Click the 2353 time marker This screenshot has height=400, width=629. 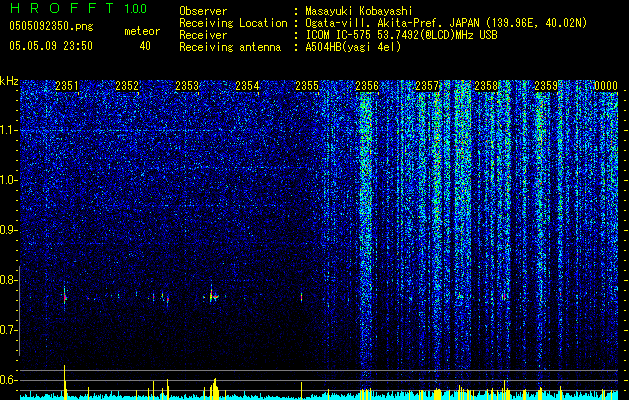click(187, 86)
